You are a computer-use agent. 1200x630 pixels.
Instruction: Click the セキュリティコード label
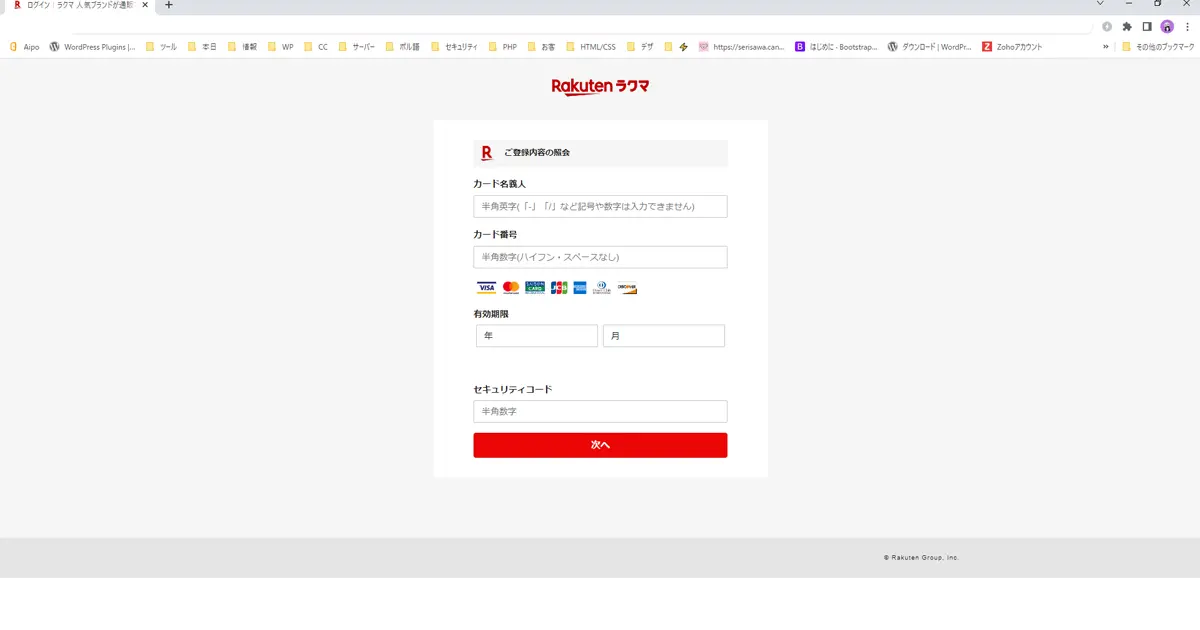click(x=512, y=389)
